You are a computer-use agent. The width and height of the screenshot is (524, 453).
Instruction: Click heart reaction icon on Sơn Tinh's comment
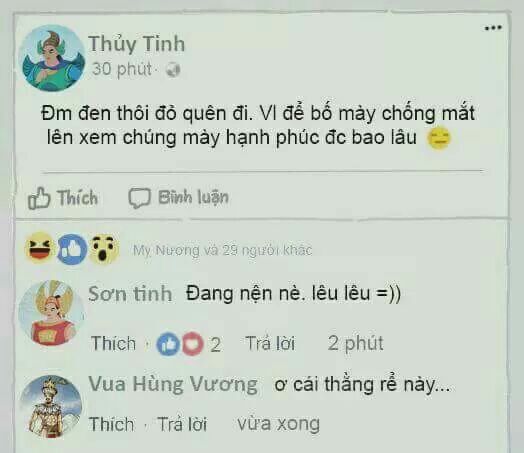click(x=193, y=344)
